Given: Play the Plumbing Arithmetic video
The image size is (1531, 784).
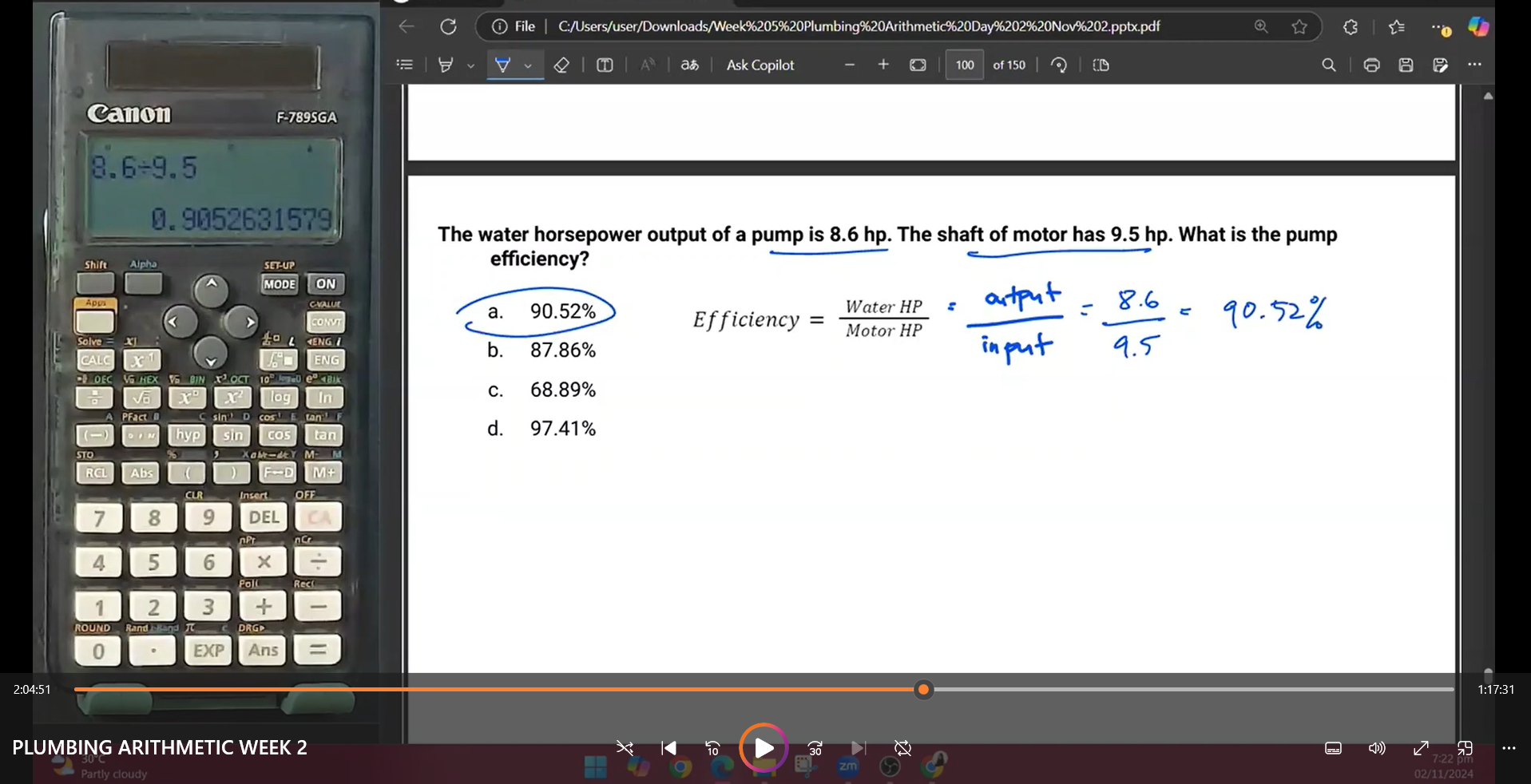Looking at the screenshot, I should pos(764,748).
